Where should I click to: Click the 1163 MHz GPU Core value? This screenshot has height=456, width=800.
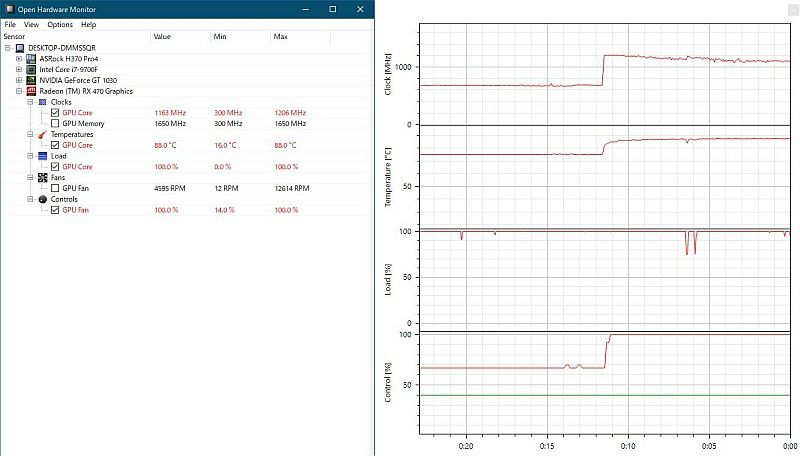click(x=170, y=113)
